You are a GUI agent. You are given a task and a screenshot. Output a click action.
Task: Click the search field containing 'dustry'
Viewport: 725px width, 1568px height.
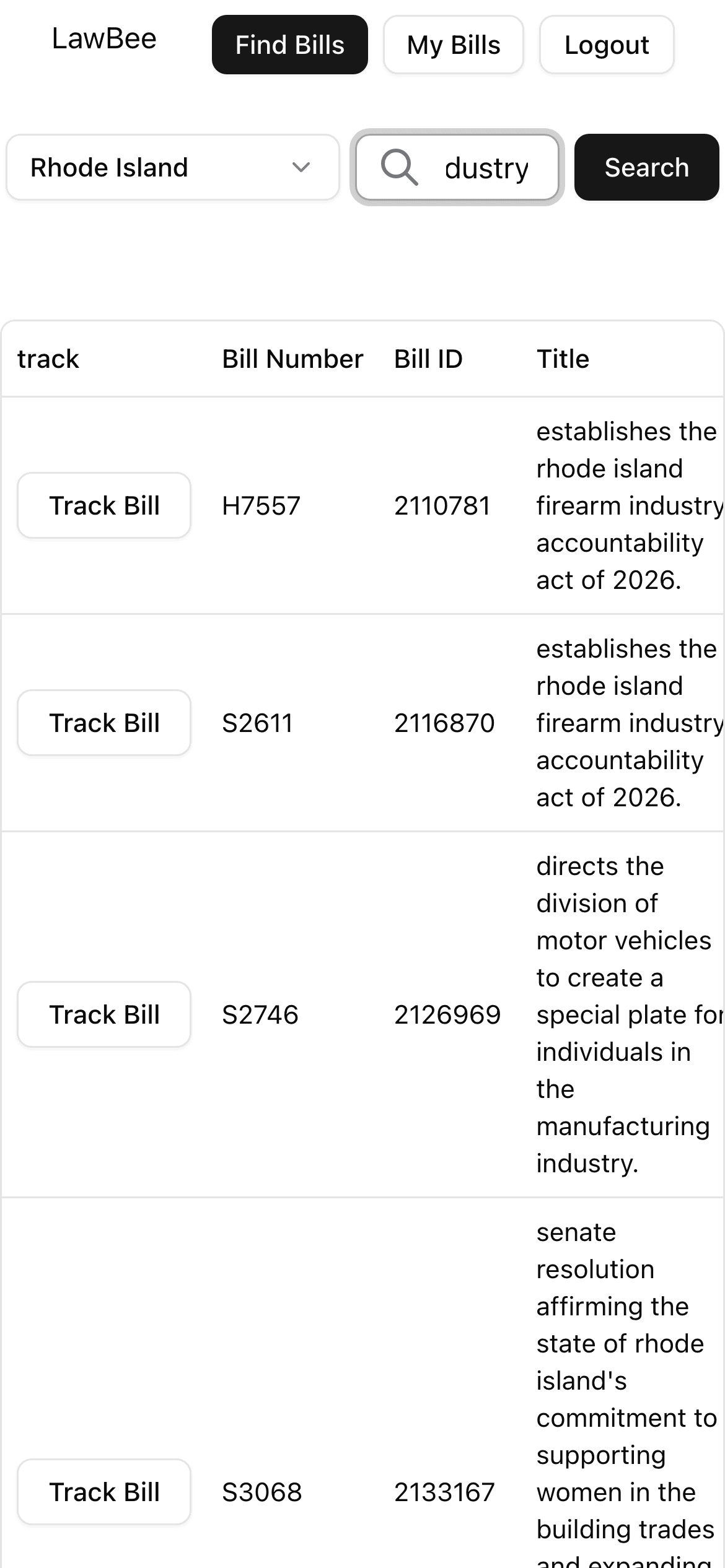486,167
